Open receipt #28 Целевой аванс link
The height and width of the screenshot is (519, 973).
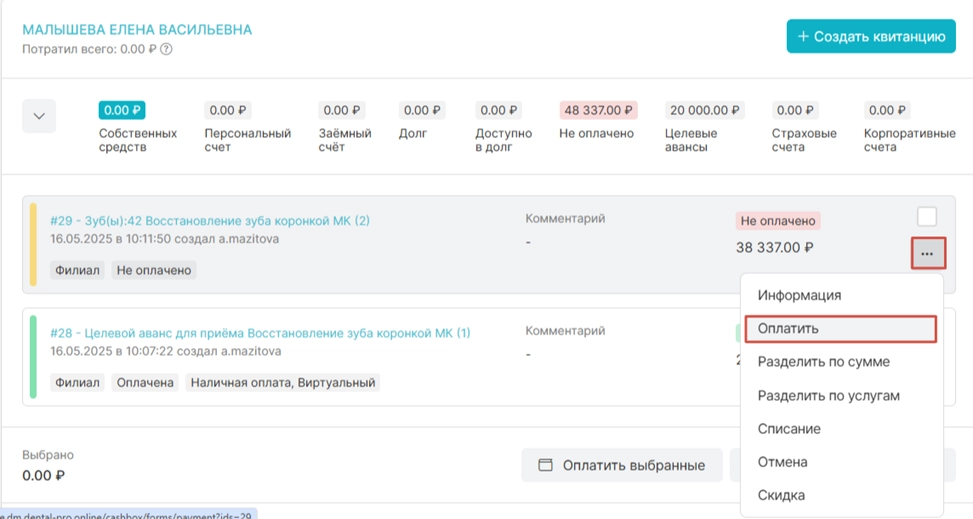(260, 332)
